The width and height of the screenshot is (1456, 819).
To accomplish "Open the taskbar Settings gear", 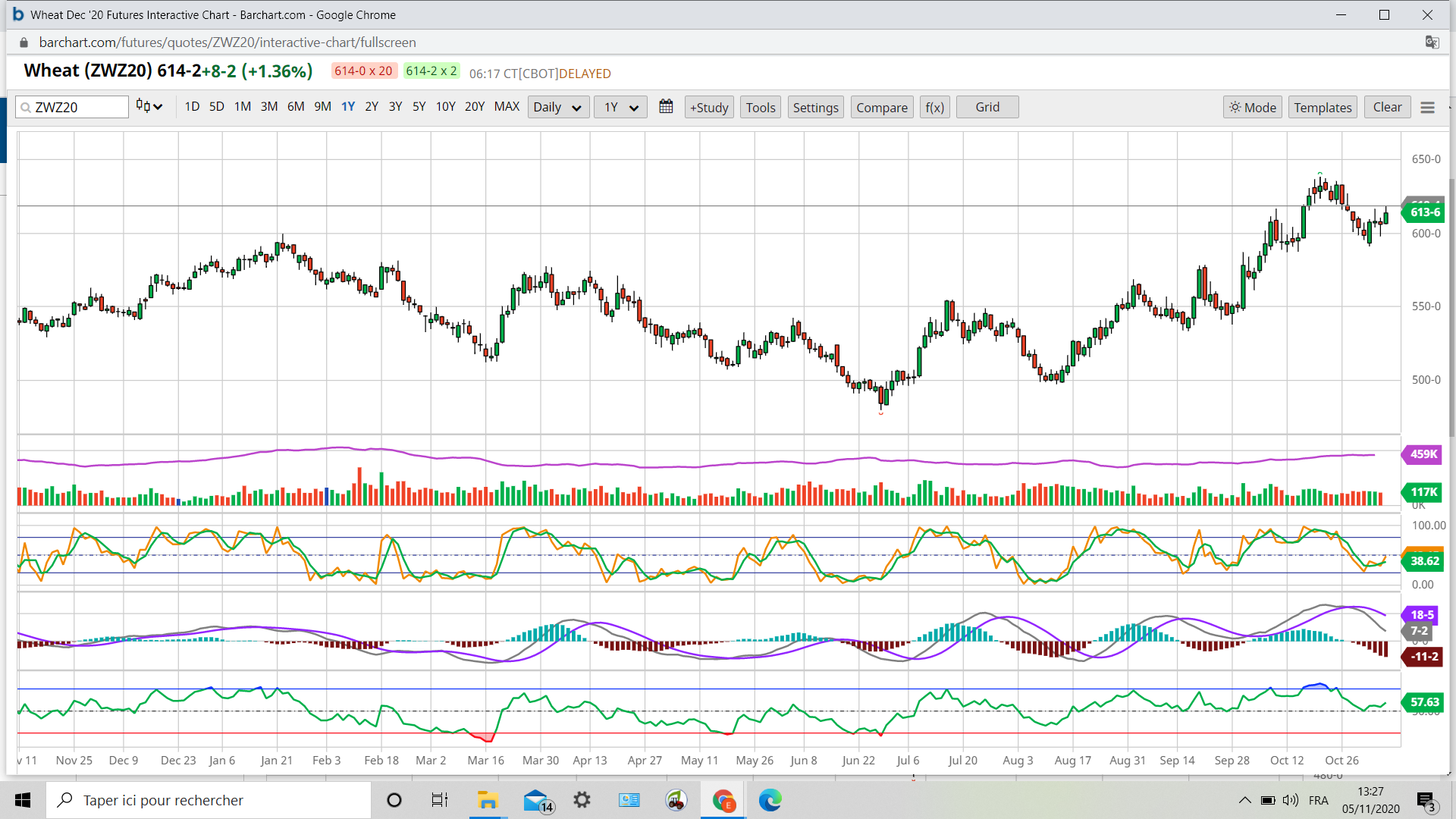I will [582, 800].
